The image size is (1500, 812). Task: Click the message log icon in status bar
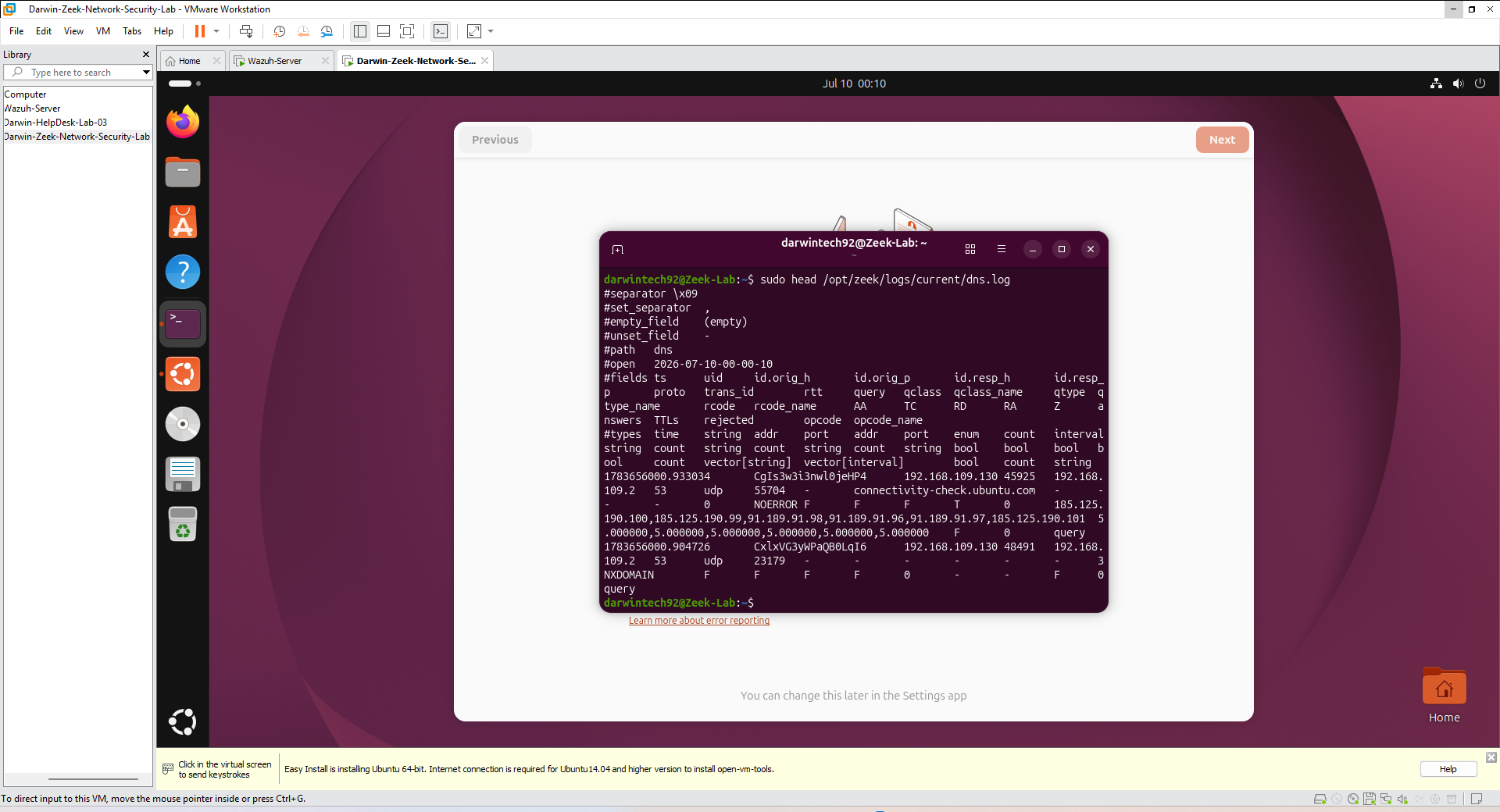[x=1476, y=799]
